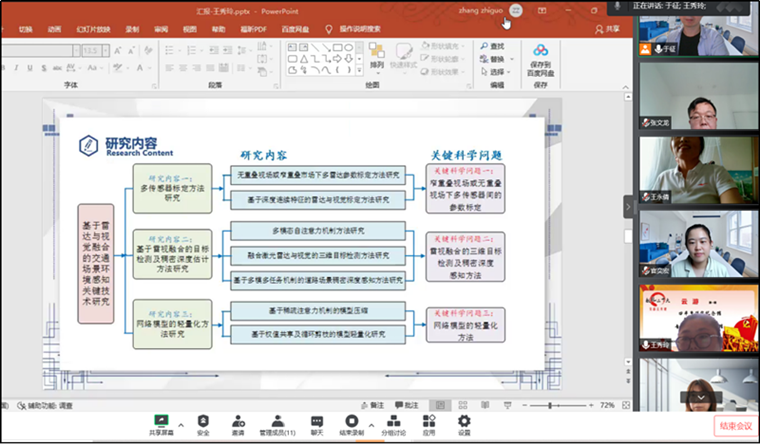The height and width of the screenshot is (444, 760).
Task: Click 保存到百度网盘 cloud save icon
Action: tap(541, 51)
